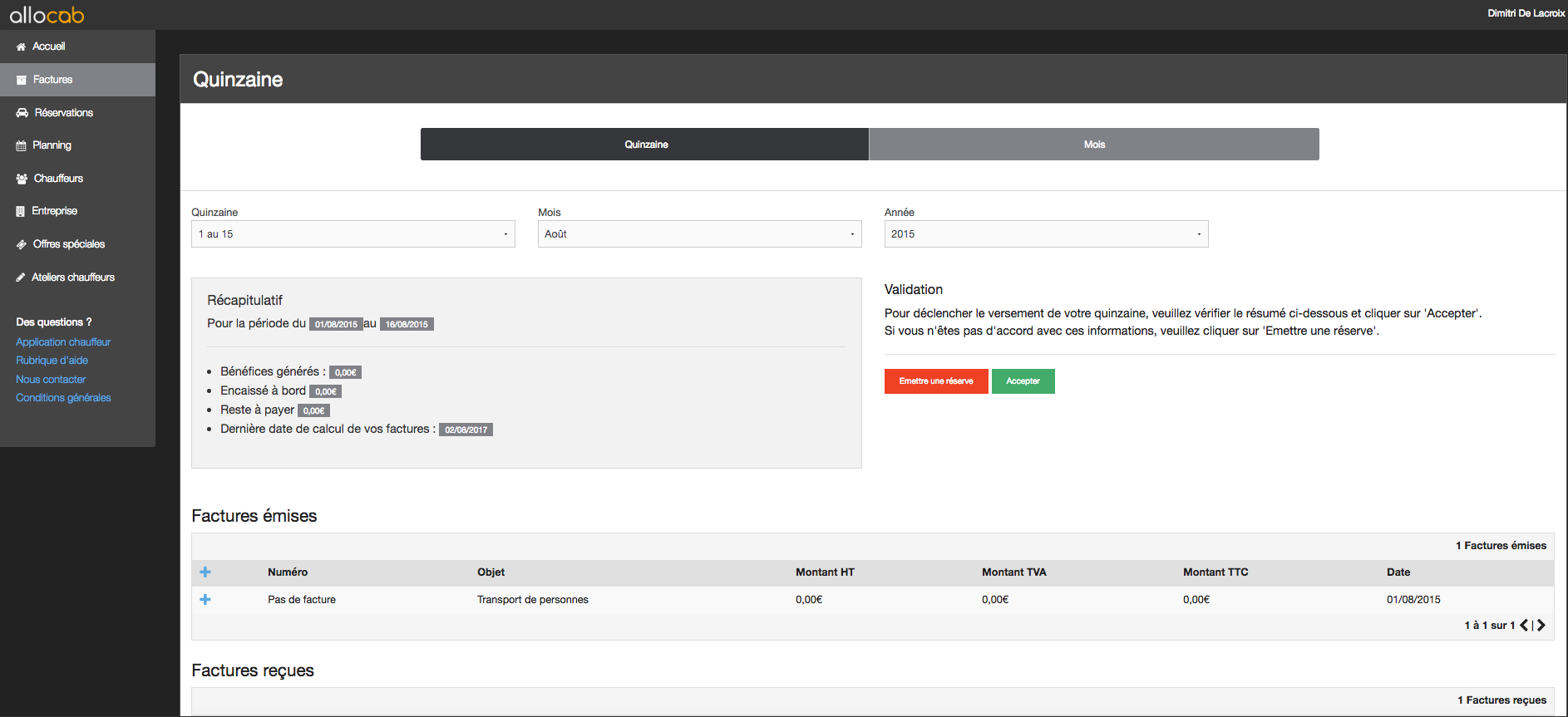
Task: Click the Encaissé à bord 0,00€ badge
Action: point(325,391)
